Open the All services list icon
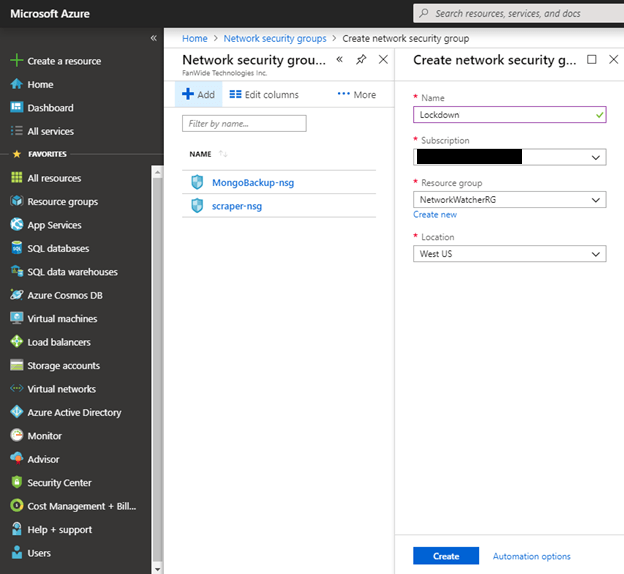Image resolution: width=624 pixels, height=574 pixels. [17, 131]
